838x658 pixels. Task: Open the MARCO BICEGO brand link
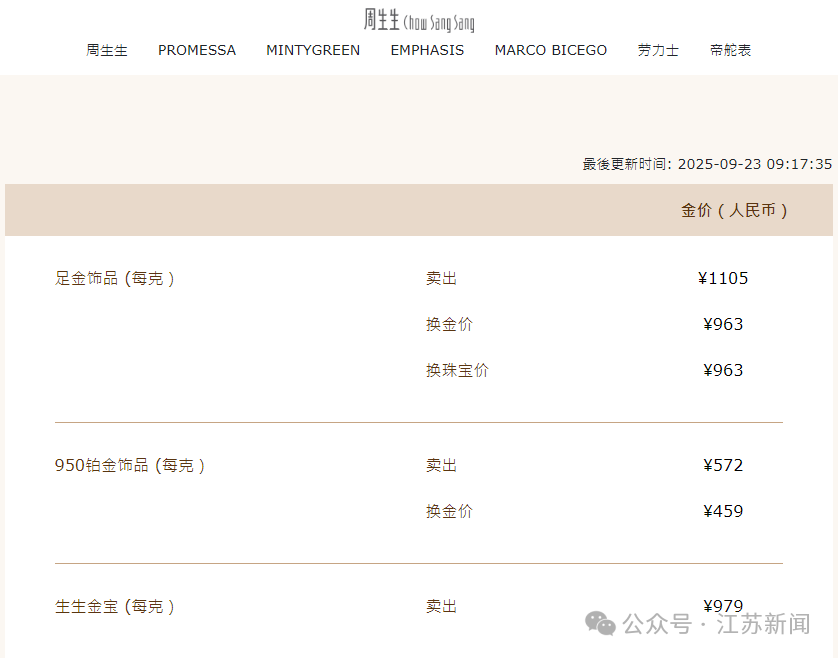(x=550, y=50)
